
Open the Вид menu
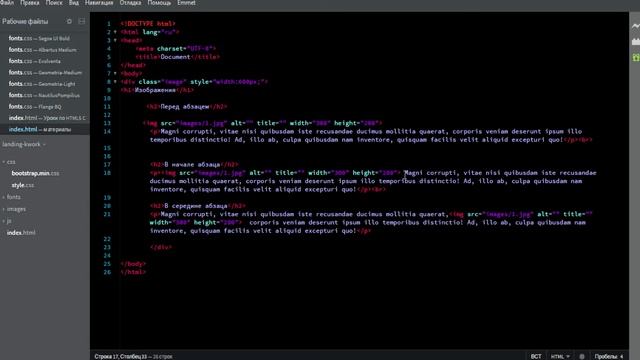click(74, 3)
